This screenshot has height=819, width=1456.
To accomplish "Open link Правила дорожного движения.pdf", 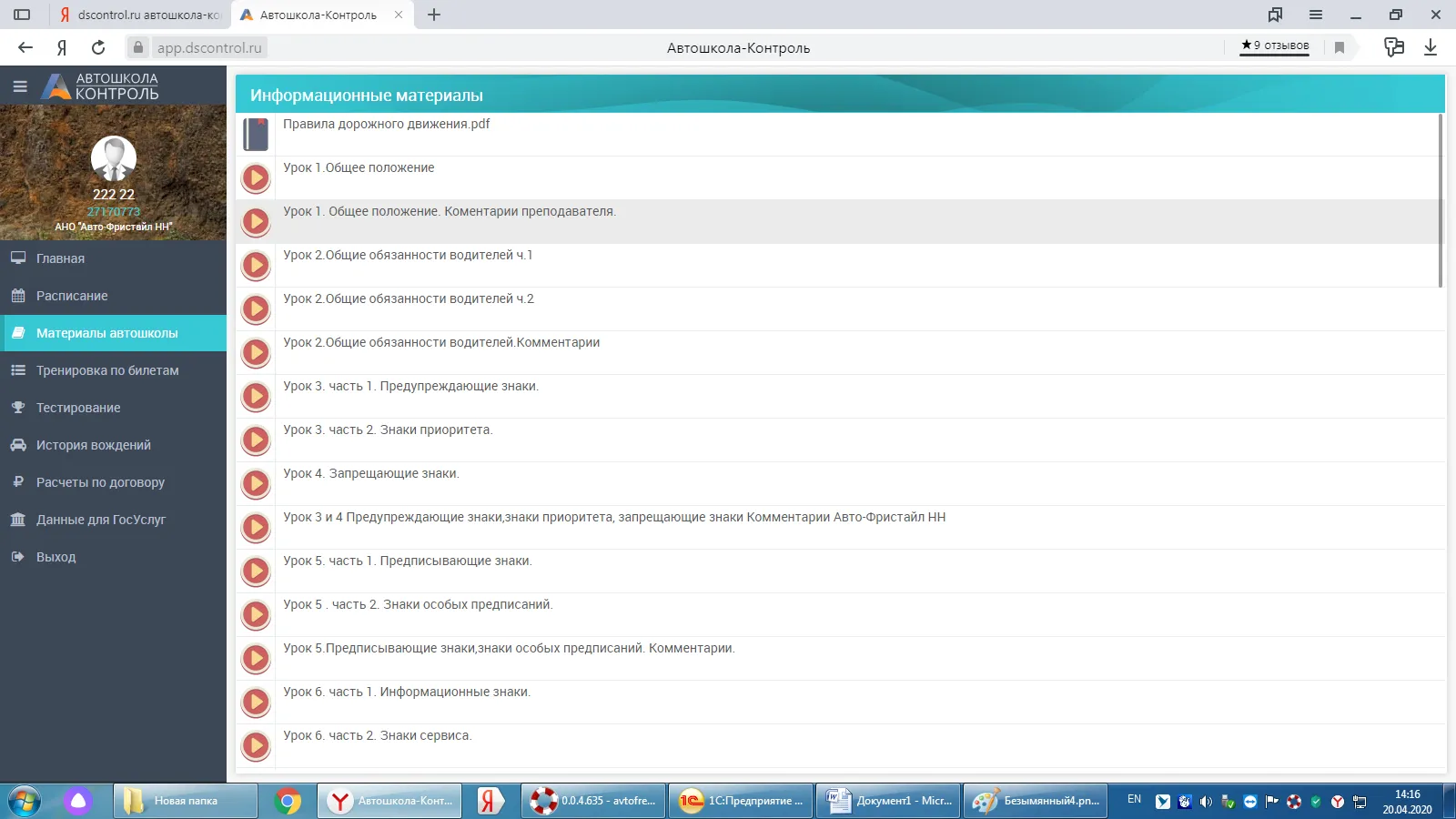I will [386, 124].
